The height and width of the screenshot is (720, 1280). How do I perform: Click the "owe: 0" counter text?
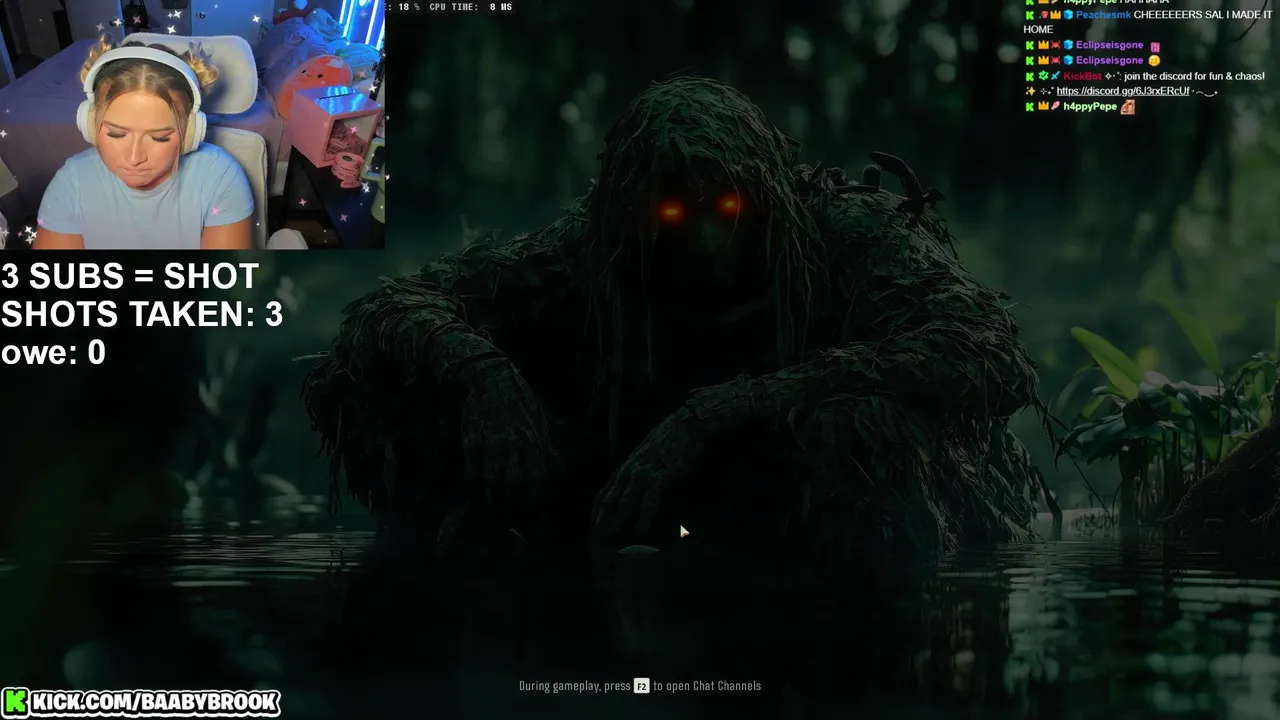tap(53, 352)
